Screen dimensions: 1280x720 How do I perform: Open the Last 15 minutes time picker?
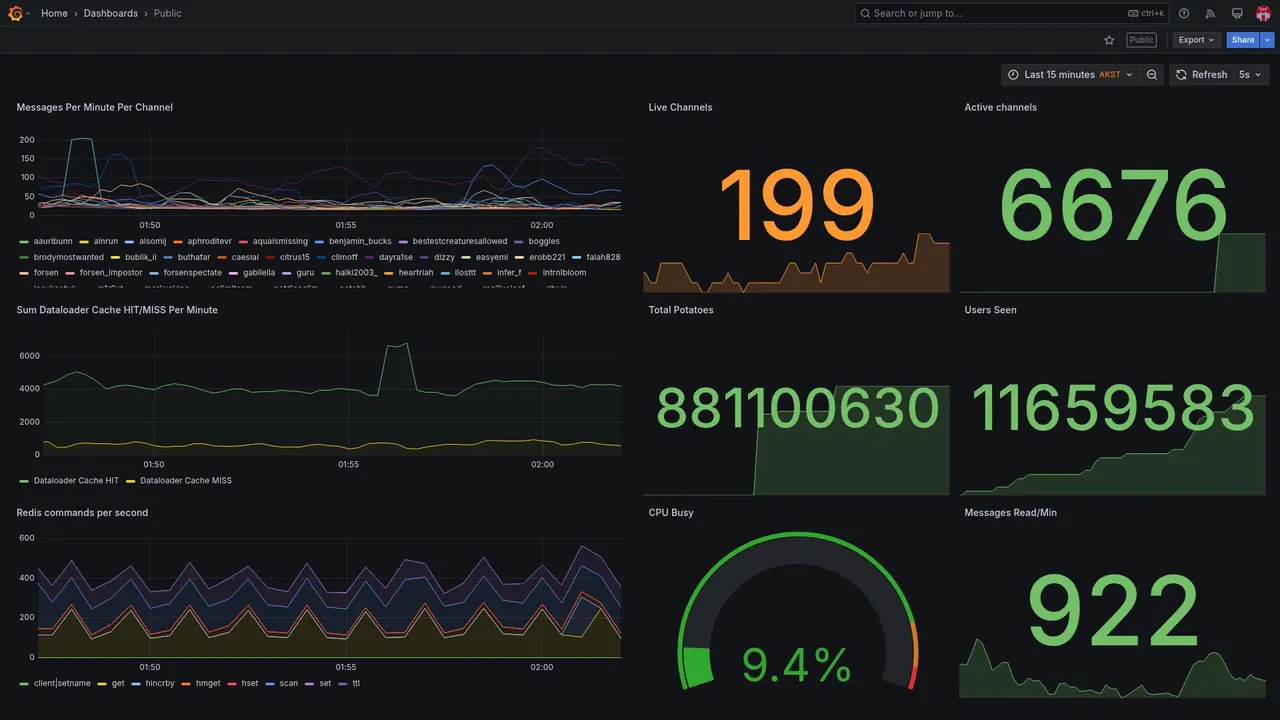pyautogui.click(x=1070, y=75)
